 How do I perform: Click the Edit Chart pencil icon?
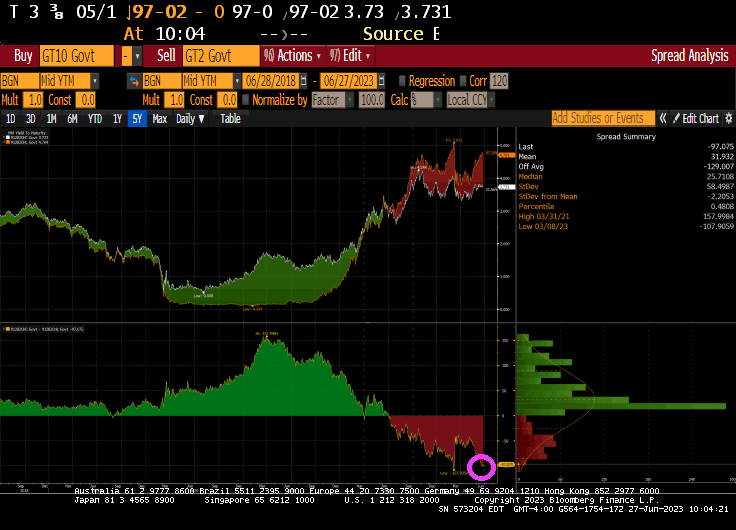[675, 119]
